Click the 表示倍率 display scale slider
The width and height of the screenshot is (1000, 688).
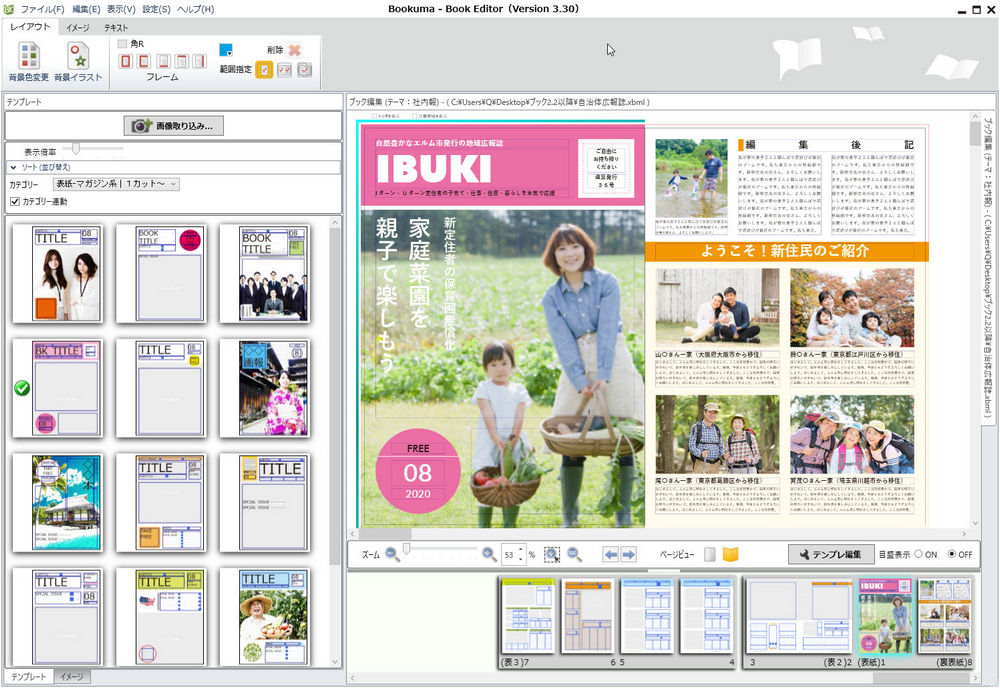click(x=76, y=150)
